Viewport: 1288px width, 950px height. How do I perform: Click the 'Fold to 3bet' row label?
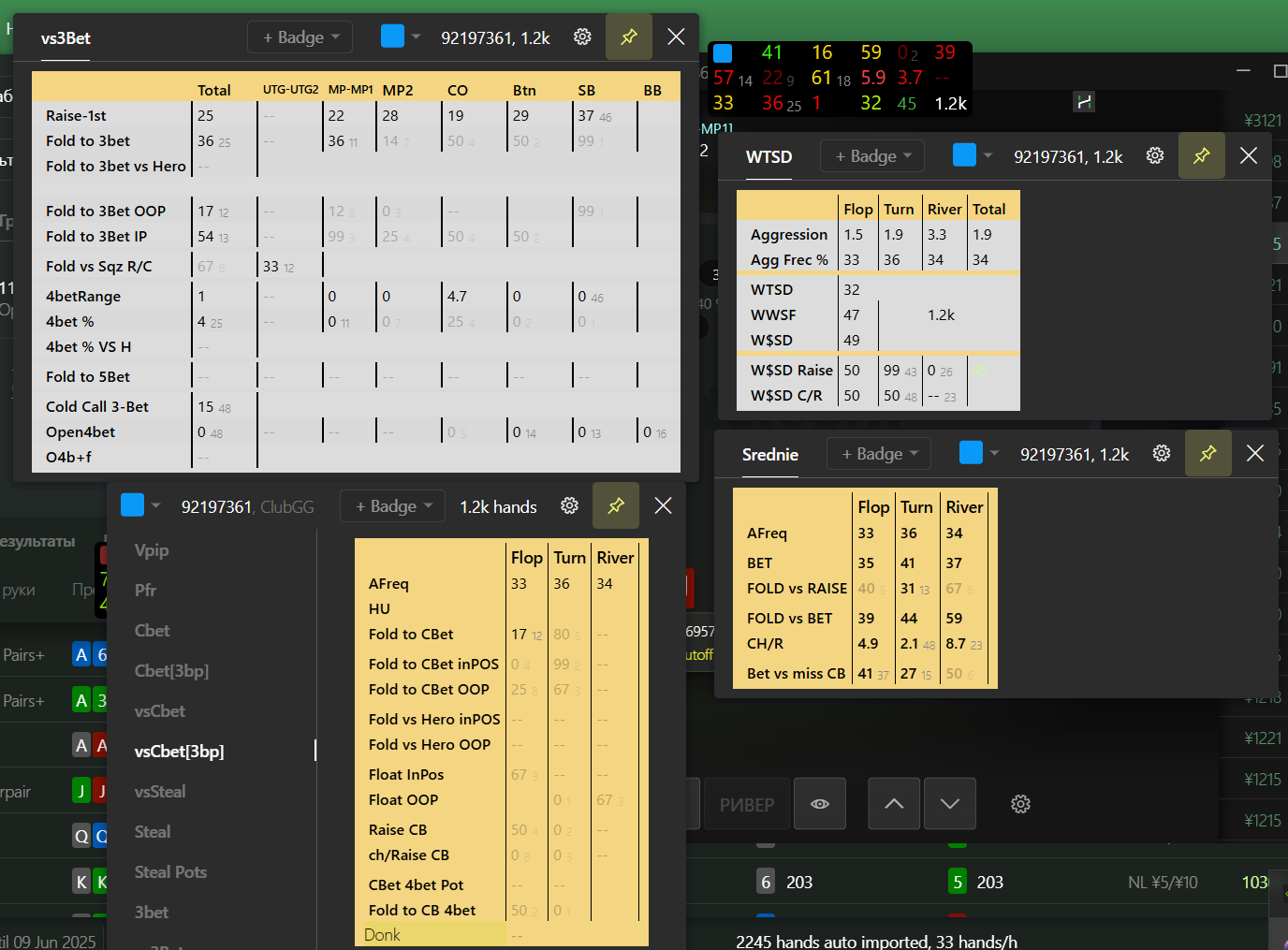[88, 141]
